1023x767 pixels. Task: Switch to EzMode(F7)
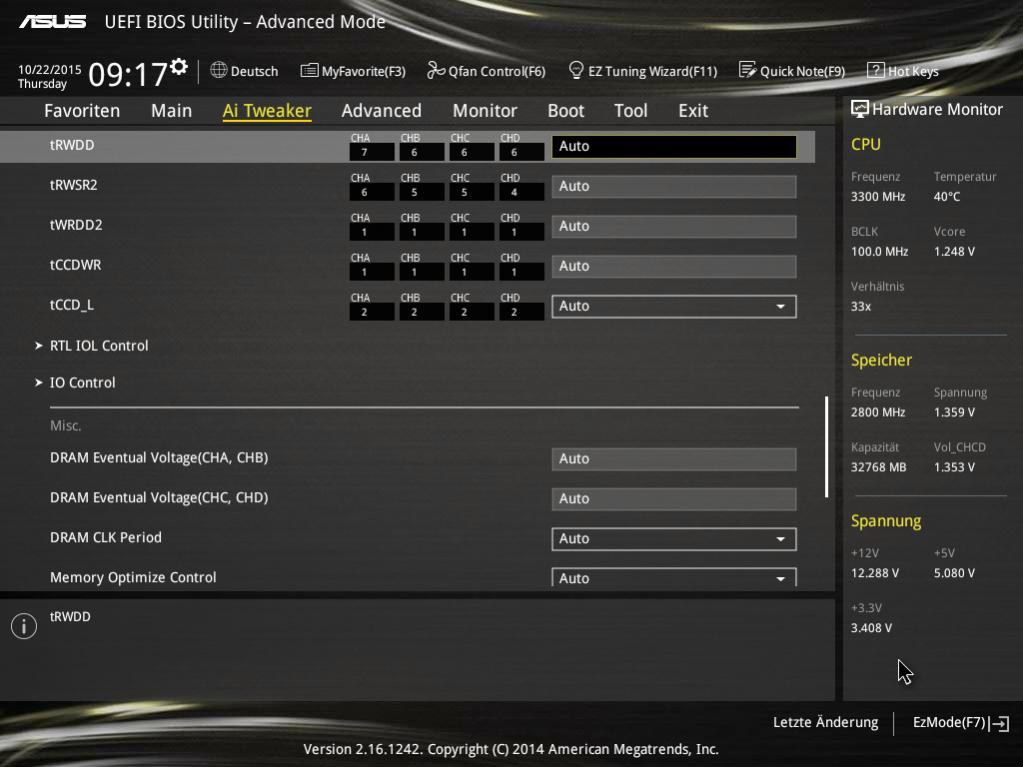[x=961, y=723]
